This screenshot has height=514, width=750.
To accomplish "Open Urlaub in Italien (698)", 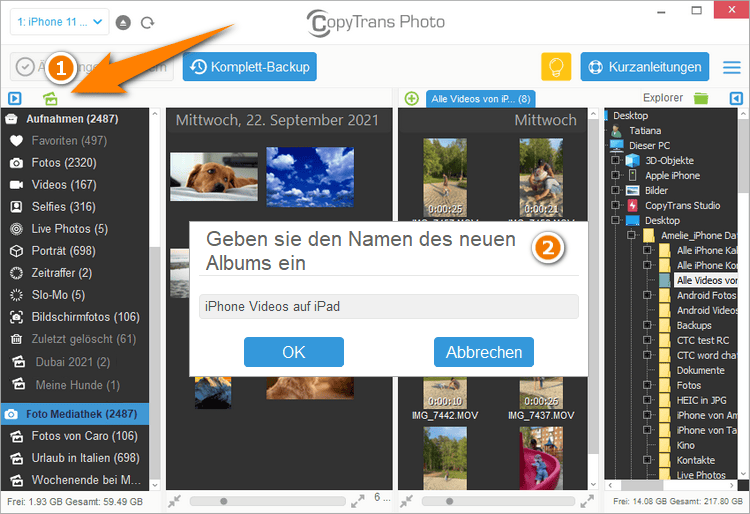I will (75, 458).
